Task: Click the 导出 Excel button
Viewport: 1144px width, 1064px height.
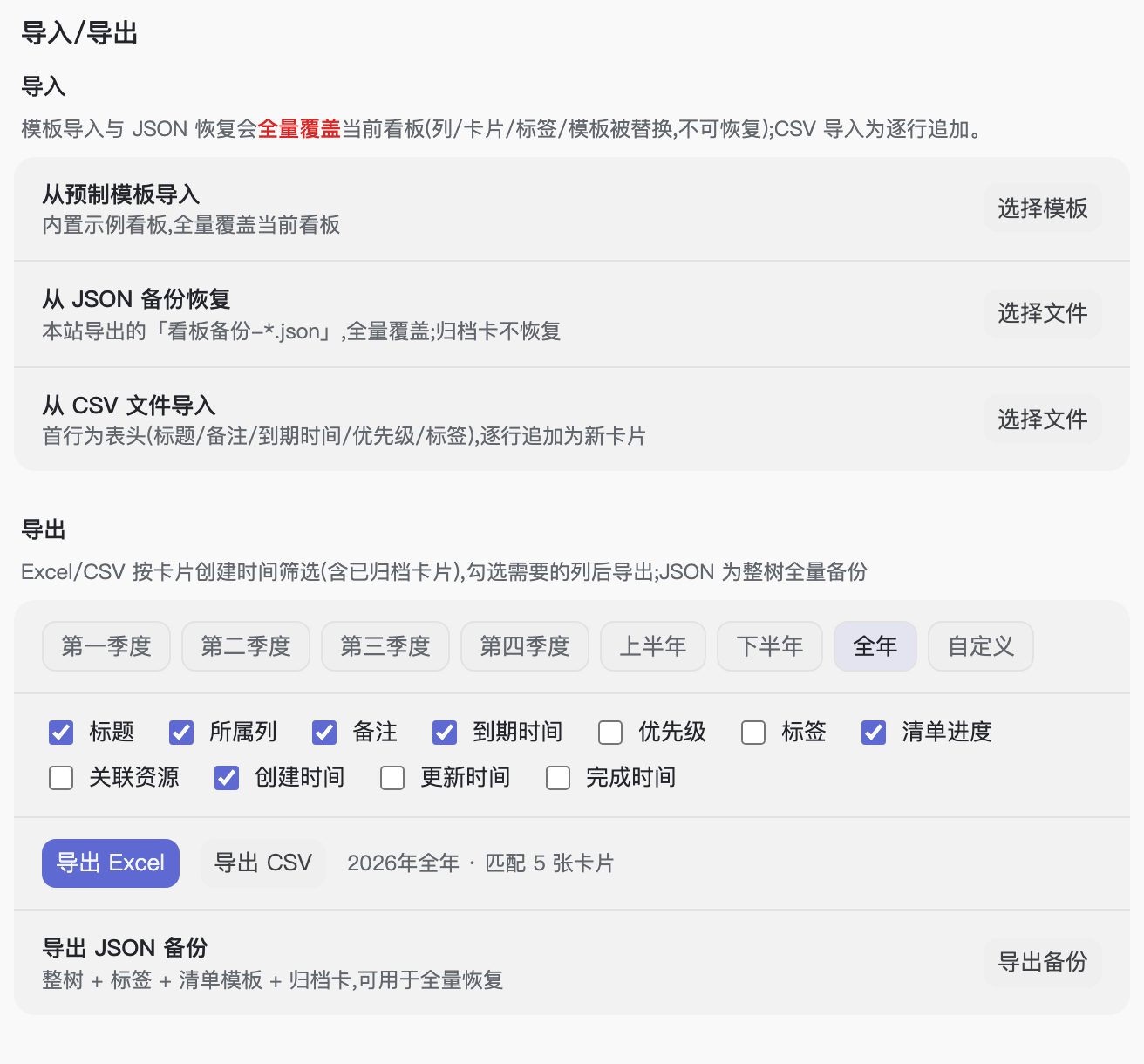Action: tap(111, 863)
